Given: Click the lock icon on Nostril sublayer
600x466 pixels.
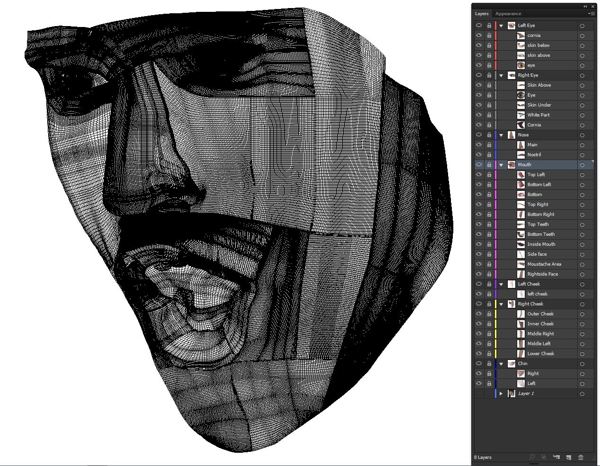Looking at the screenshot, I should (489, 155).
